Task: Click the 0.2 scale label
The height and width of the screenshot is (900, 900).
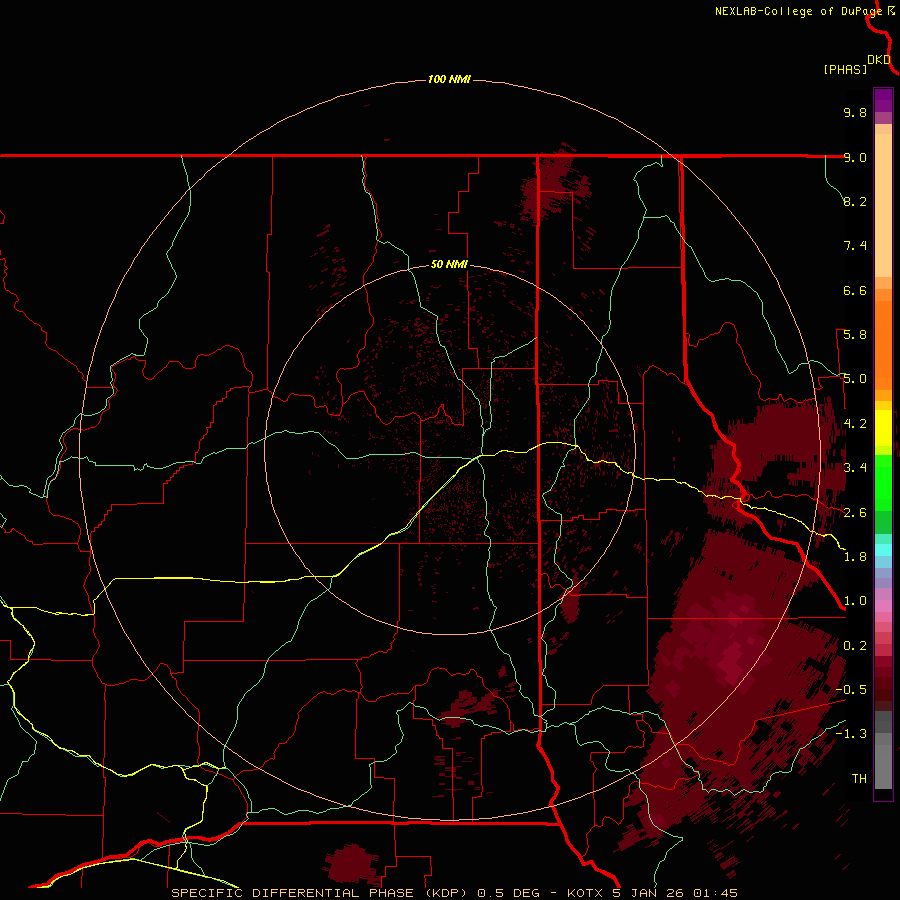Action: coord(855,646)
